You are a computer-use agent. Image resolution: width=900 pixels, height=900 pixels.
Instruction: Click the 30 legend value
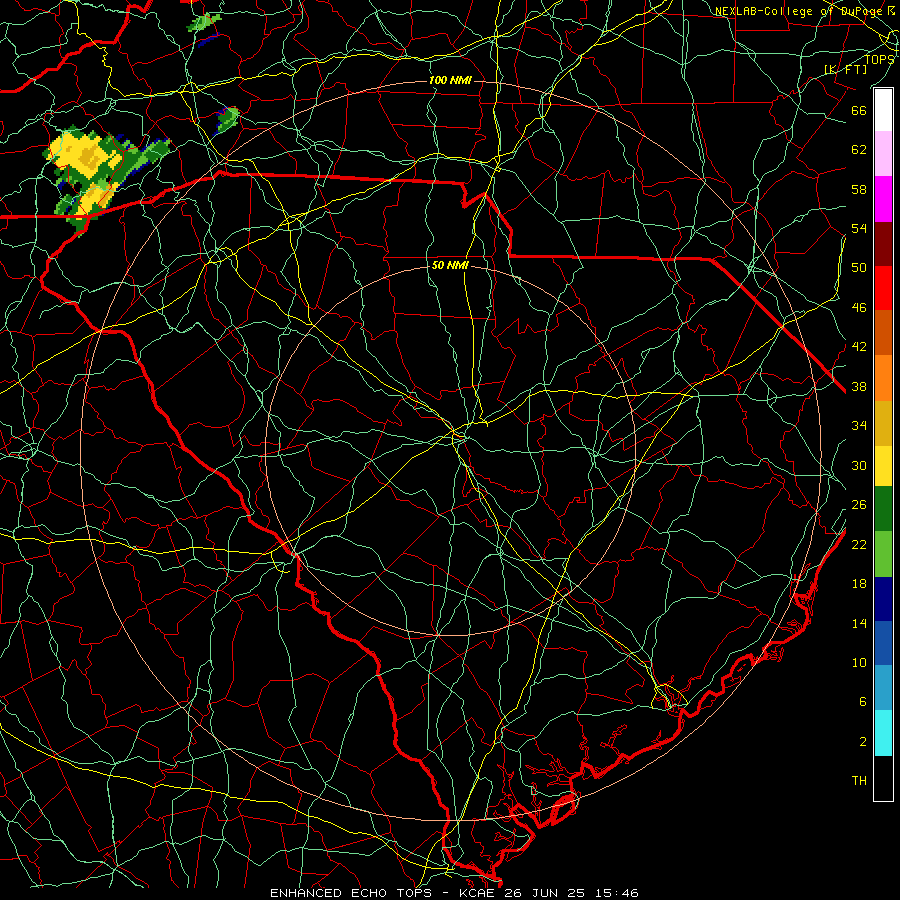859,465
